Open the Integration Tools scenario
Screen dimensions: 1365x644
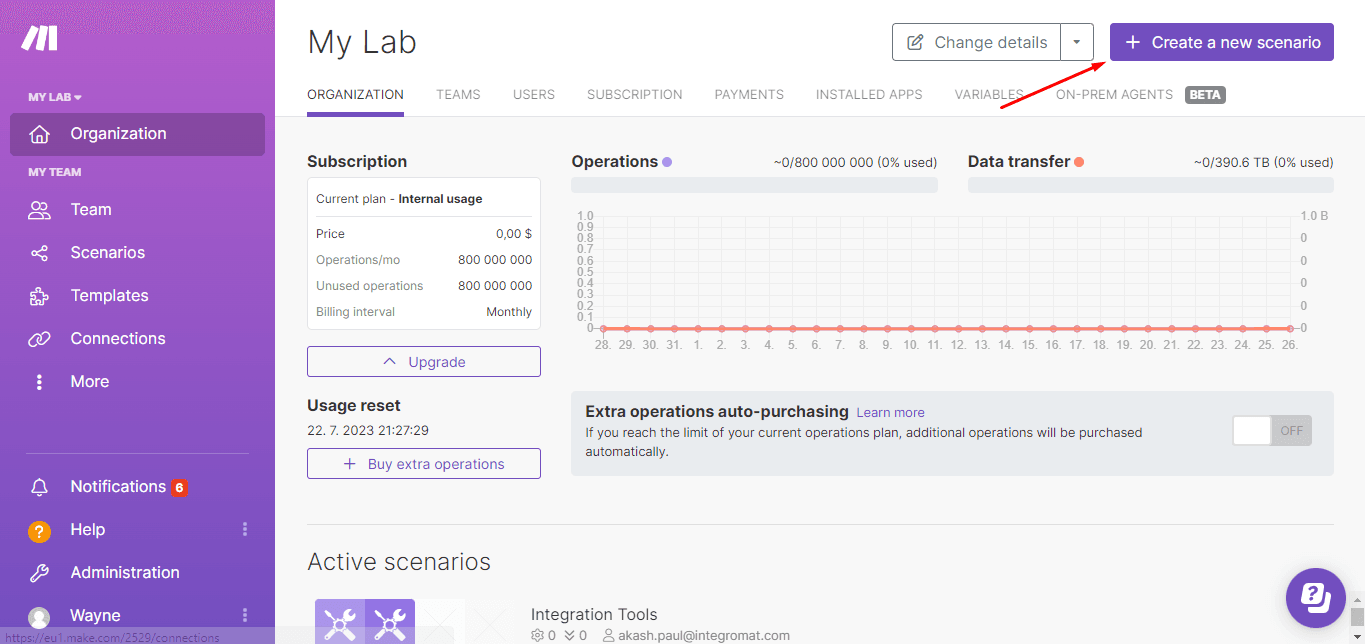coord(594,614)
